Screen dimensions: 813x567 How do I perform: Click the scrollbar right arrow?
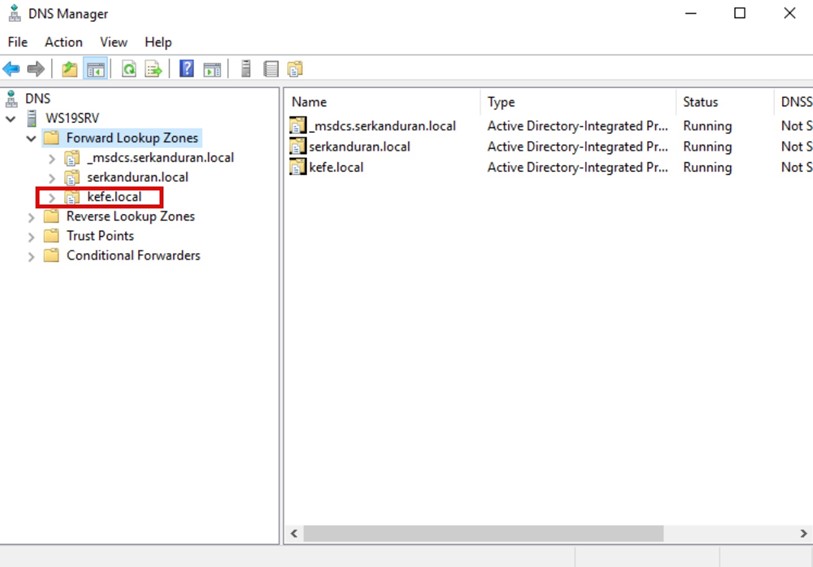point(803,533)
